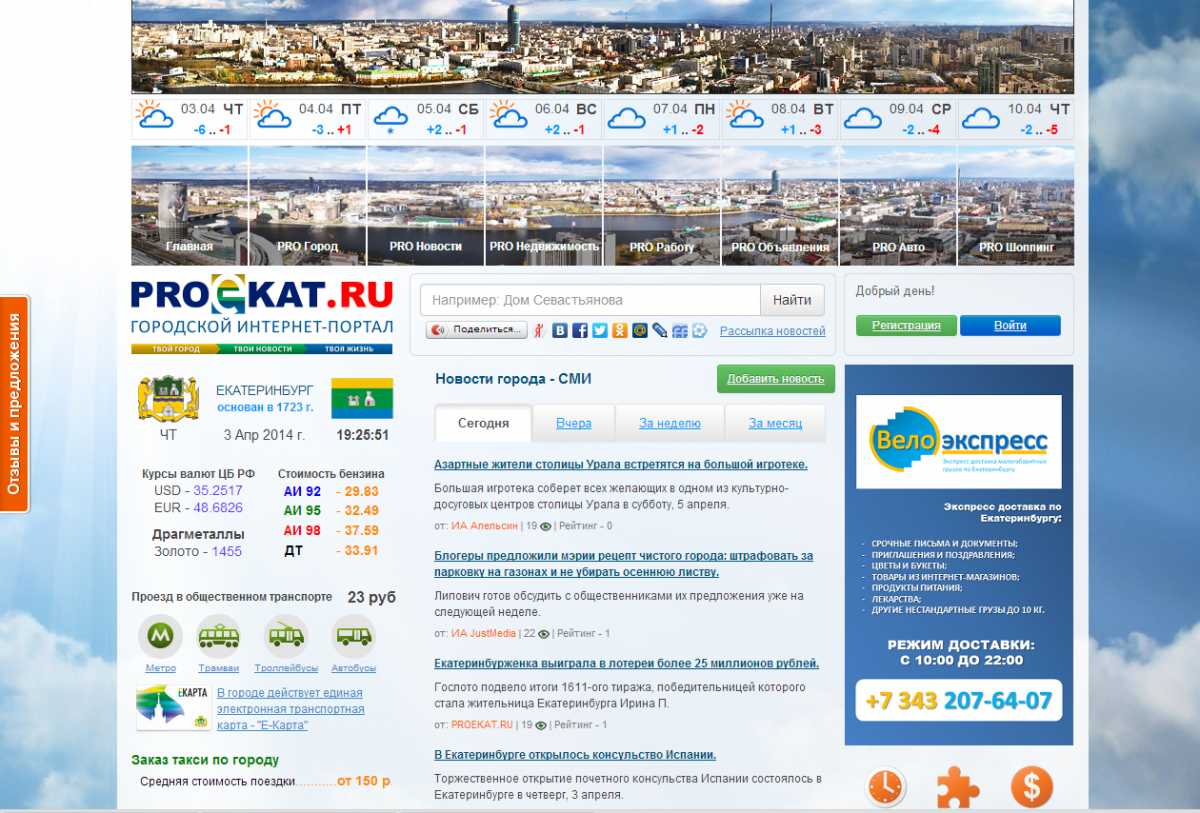Screen dimensions: 1200x813
Task: Open the ИА Апельсин source link
Action: tap(484, 525)
